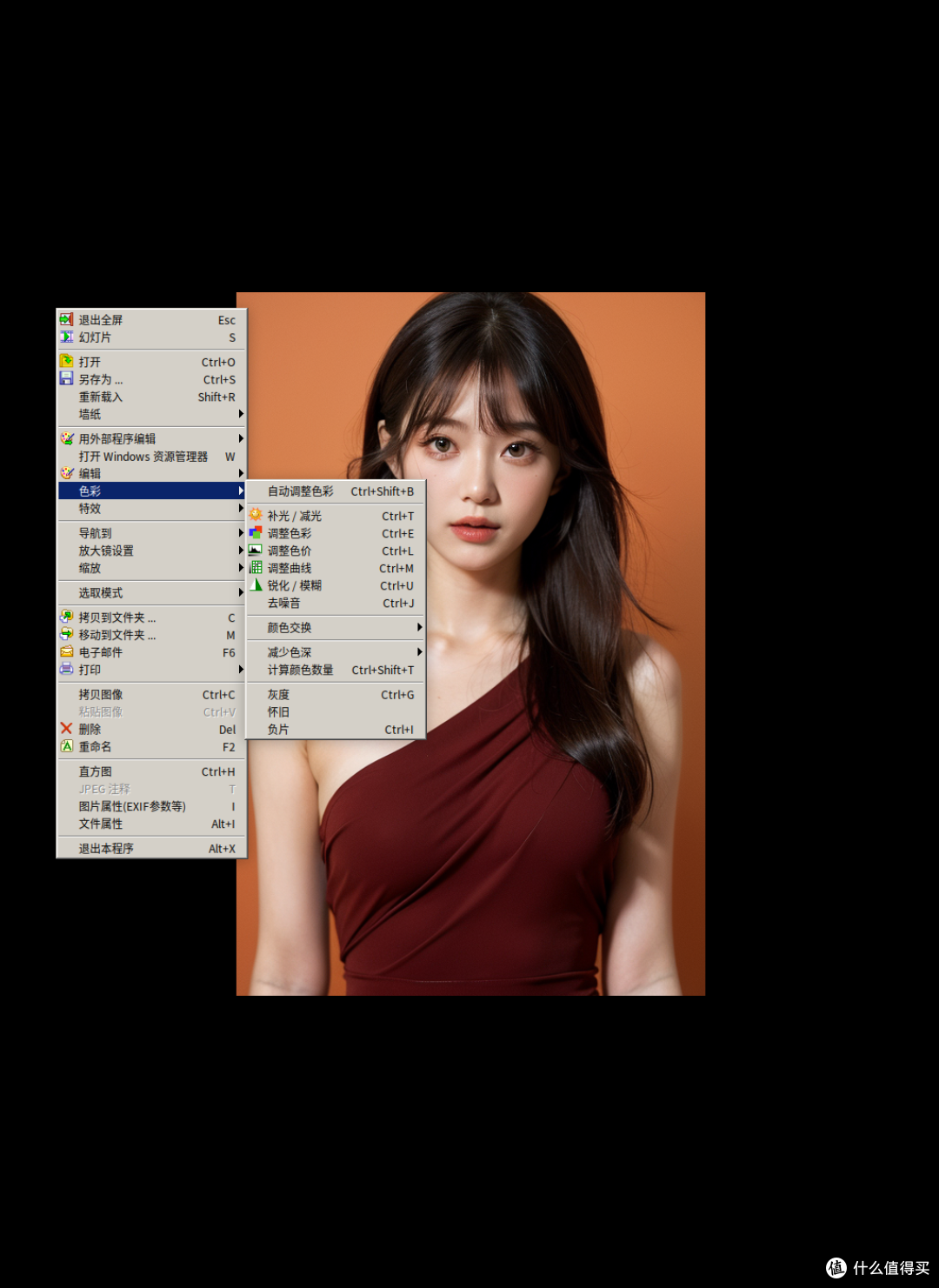This screenshot has width=939, height=1288.
Task: Click the 拷贝到文件夹 icon
Action: (66, 617)
